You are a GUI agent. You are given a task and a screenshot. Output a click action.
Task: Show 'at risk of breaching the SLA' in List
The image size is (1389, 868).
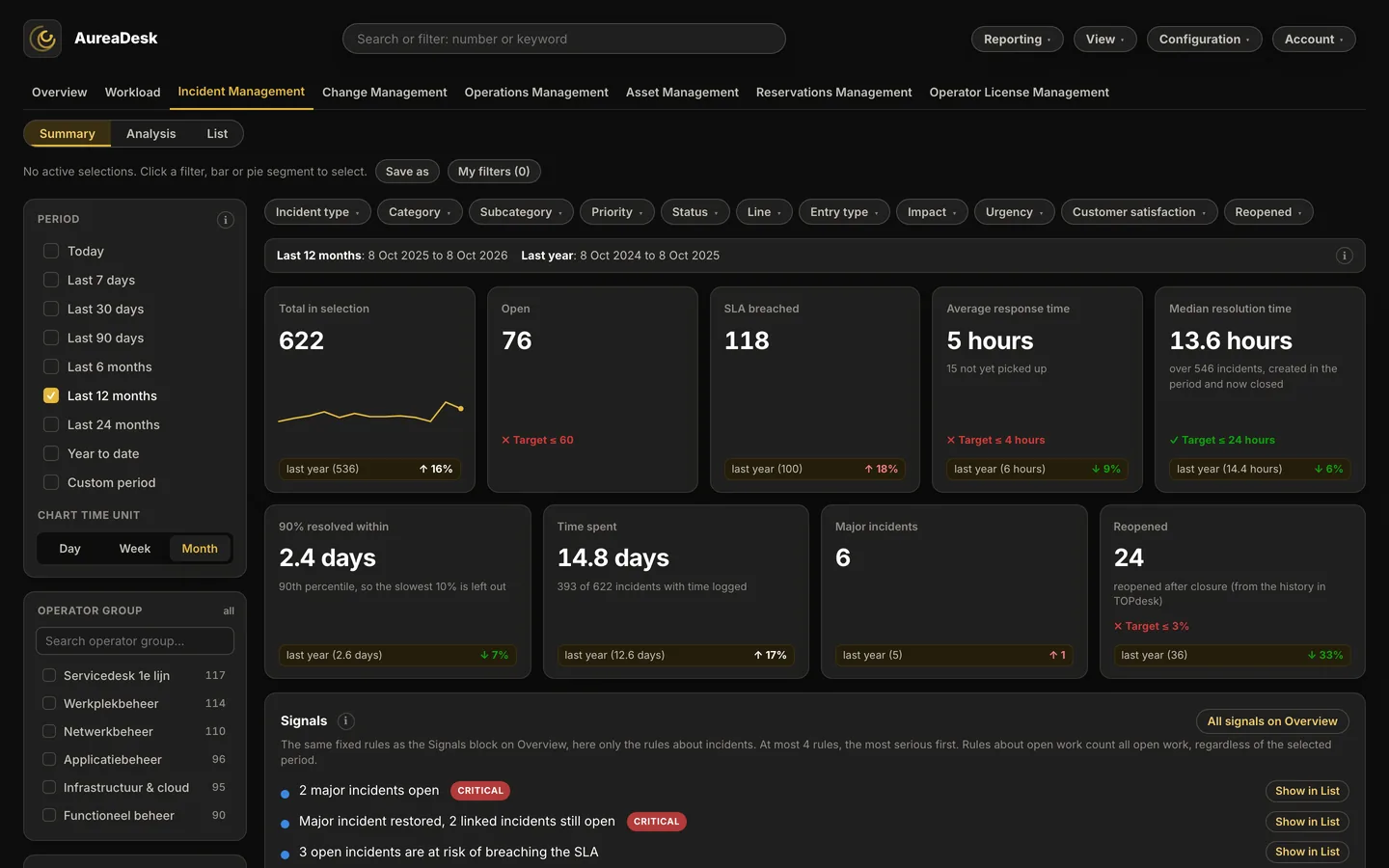pyautogui.click(x=1307, y=852)
